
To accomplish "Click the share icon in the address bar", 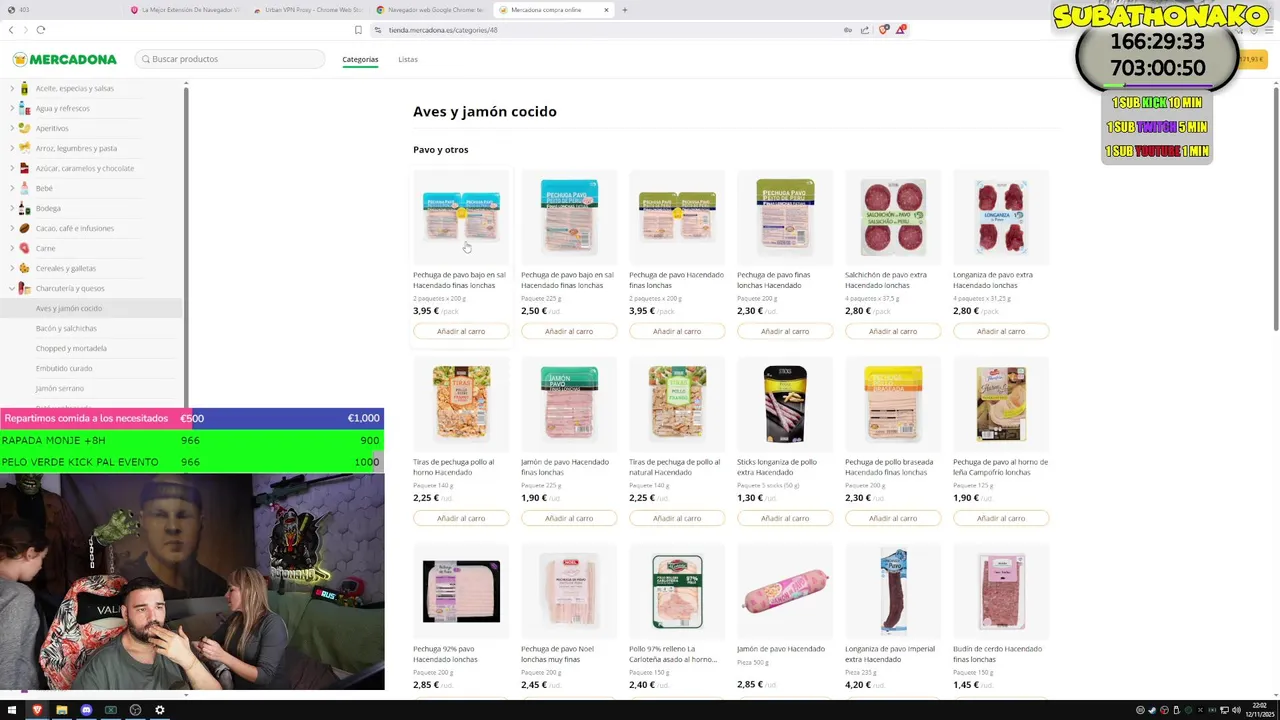I will click(864, 30).
